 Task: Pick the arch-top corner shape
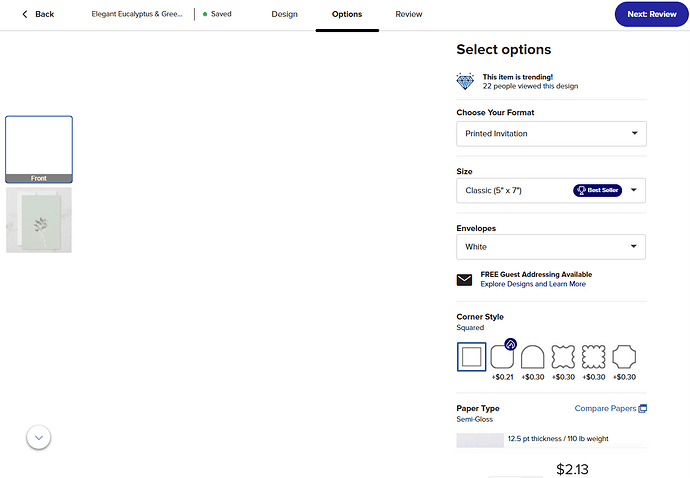532,357
